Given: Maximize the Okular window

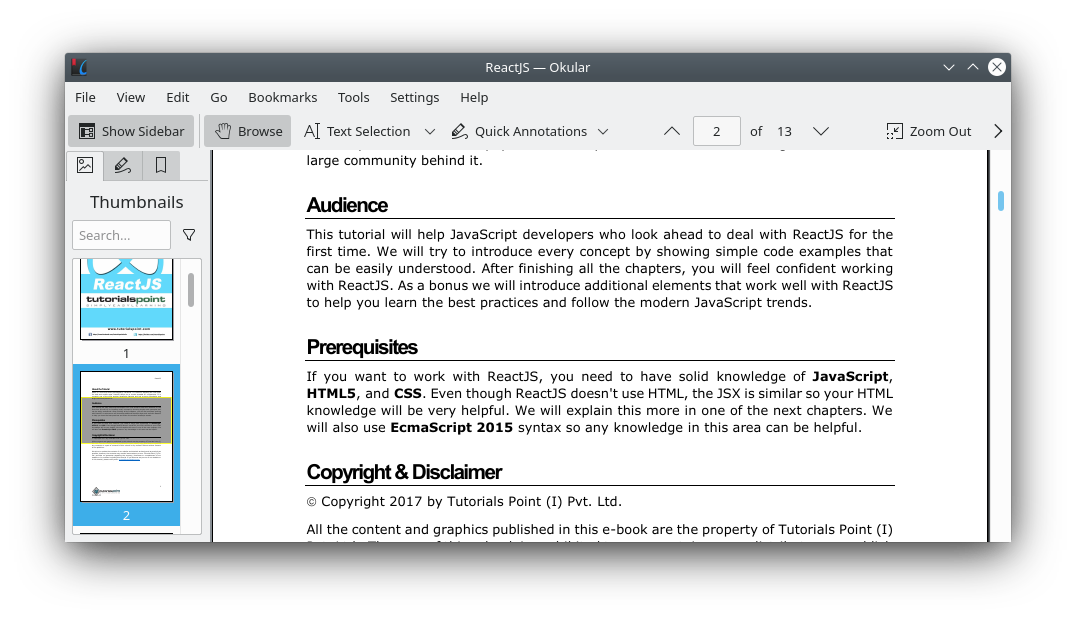Looking at the screenshot, I should (x=973, y=67).
